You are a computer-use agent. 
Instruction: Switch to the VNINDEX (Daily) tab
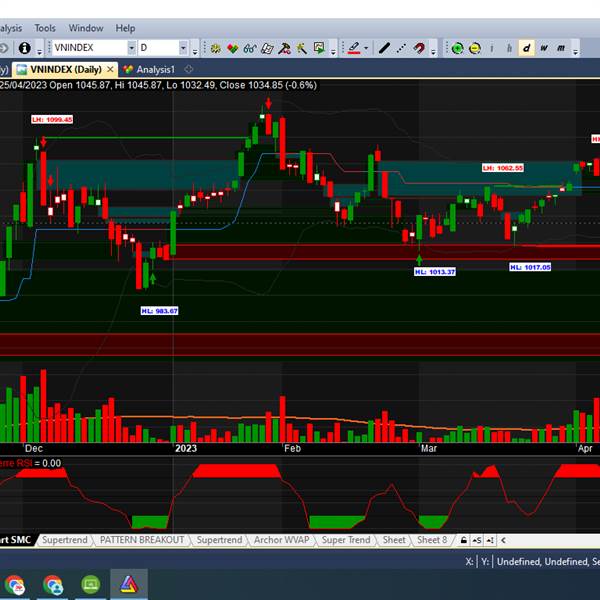(65, 70)
